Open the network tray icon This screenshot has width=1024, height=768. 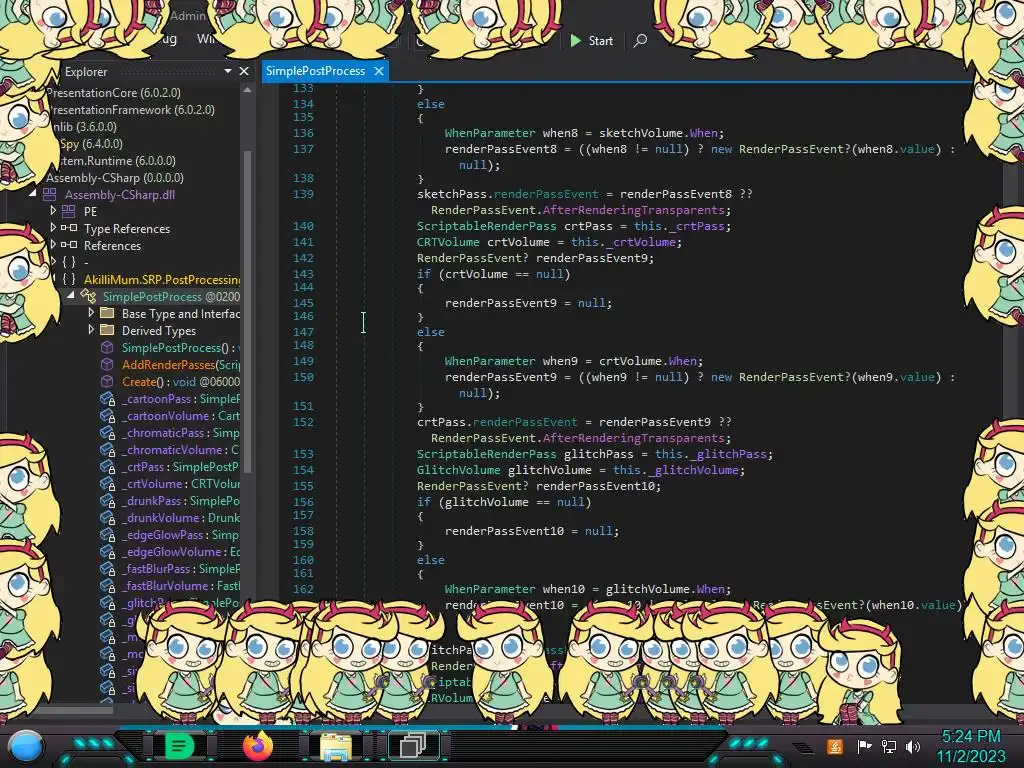click(x=888, y=746)
